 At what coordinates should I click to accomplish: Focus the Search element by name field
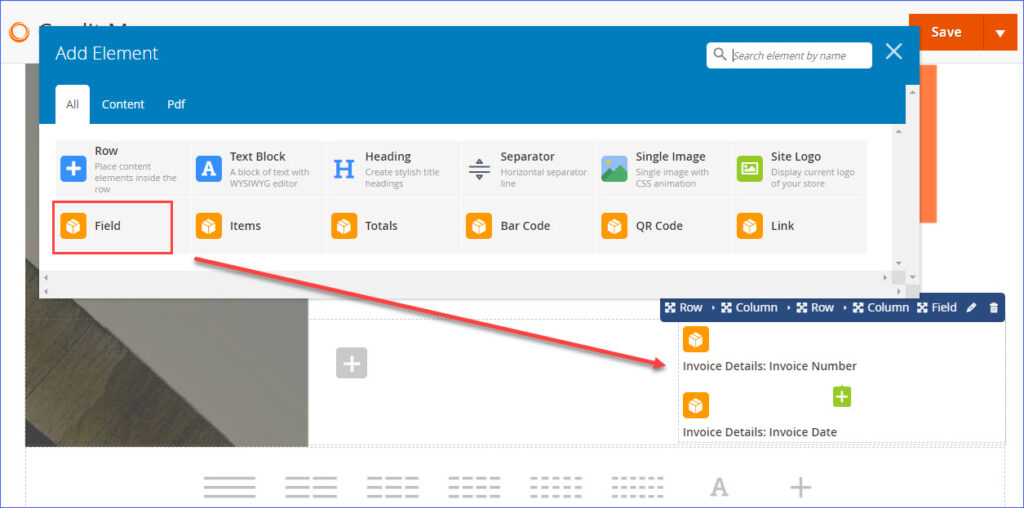789,56
